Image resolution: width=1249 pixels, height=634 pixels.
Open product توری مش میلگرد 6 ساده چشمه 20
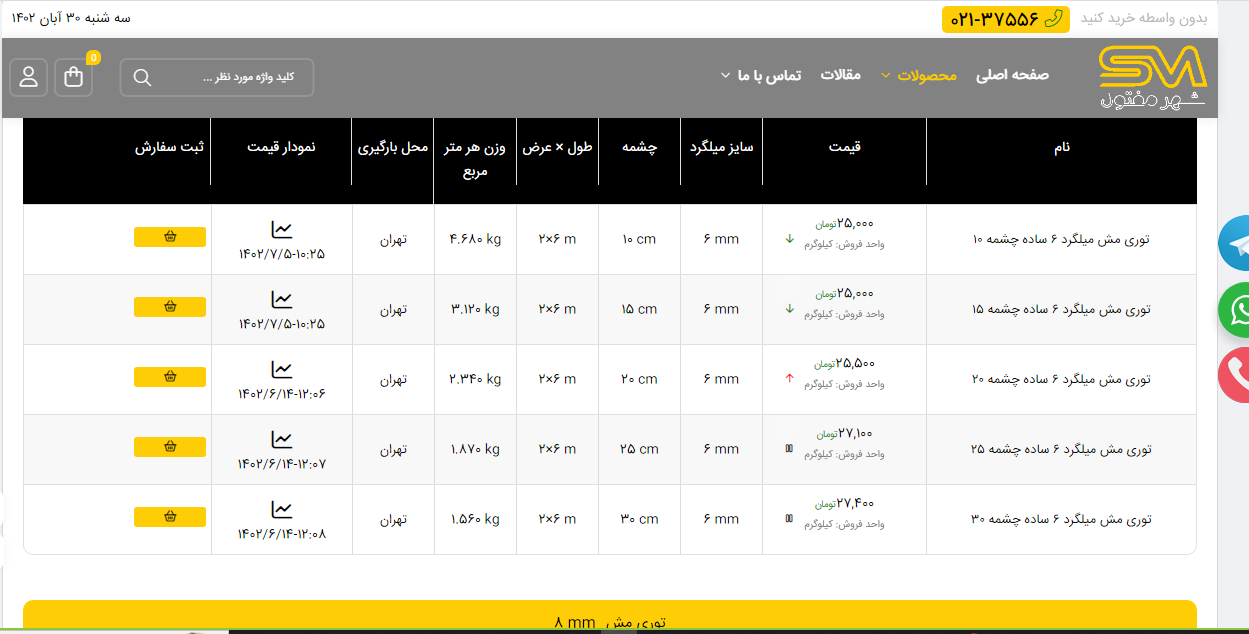click(x=1060, y=379)
